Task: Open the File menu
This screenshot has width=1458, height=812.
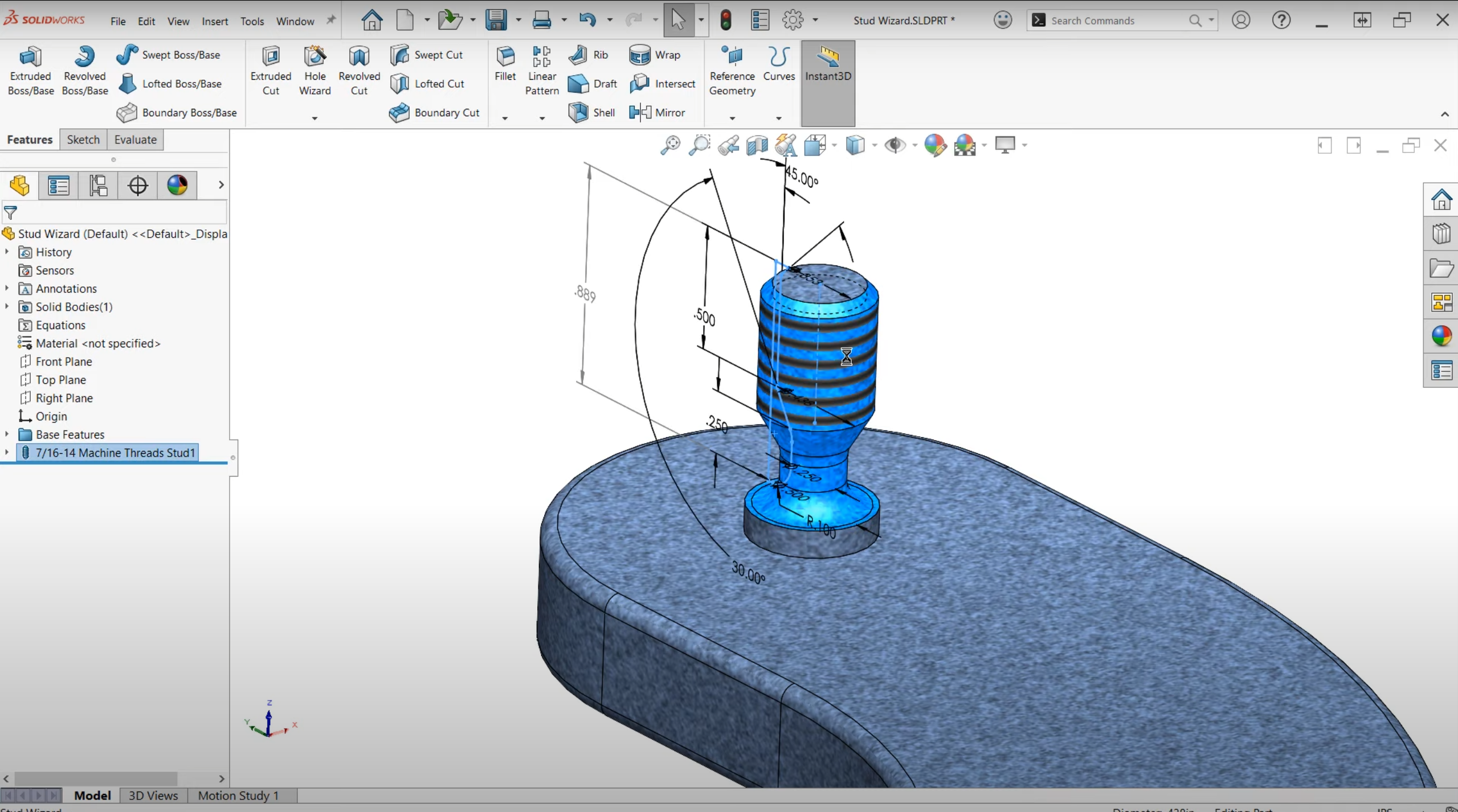Action: pos(118,21)
